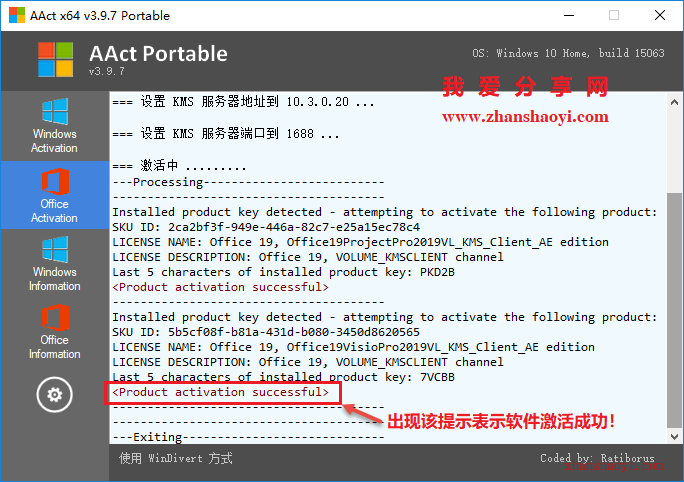The image size is (684, 482).
Task: Click the AAct title bar app icon
Action: tap(17, 15)
